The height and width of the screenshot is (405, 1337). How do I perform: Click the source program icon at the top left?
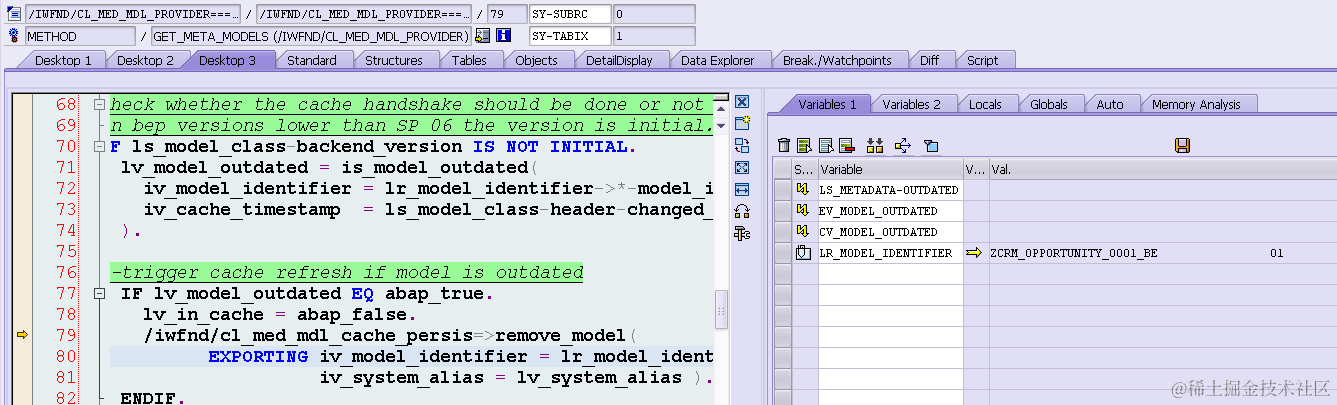coord(13,14)
